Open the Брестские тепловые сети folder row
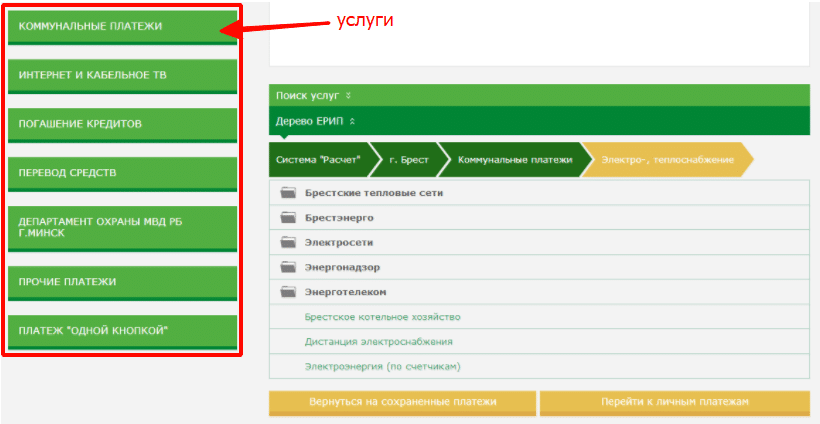 point(539,193)
